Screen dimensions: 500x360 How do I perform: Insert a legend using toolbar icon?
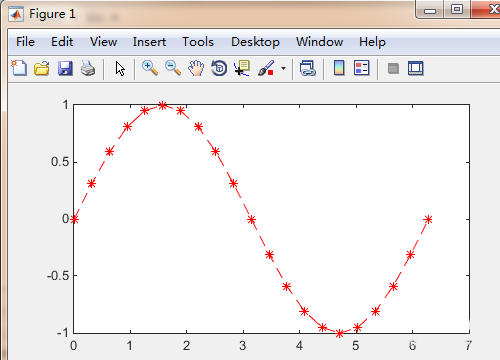click(x=362, y=68)
